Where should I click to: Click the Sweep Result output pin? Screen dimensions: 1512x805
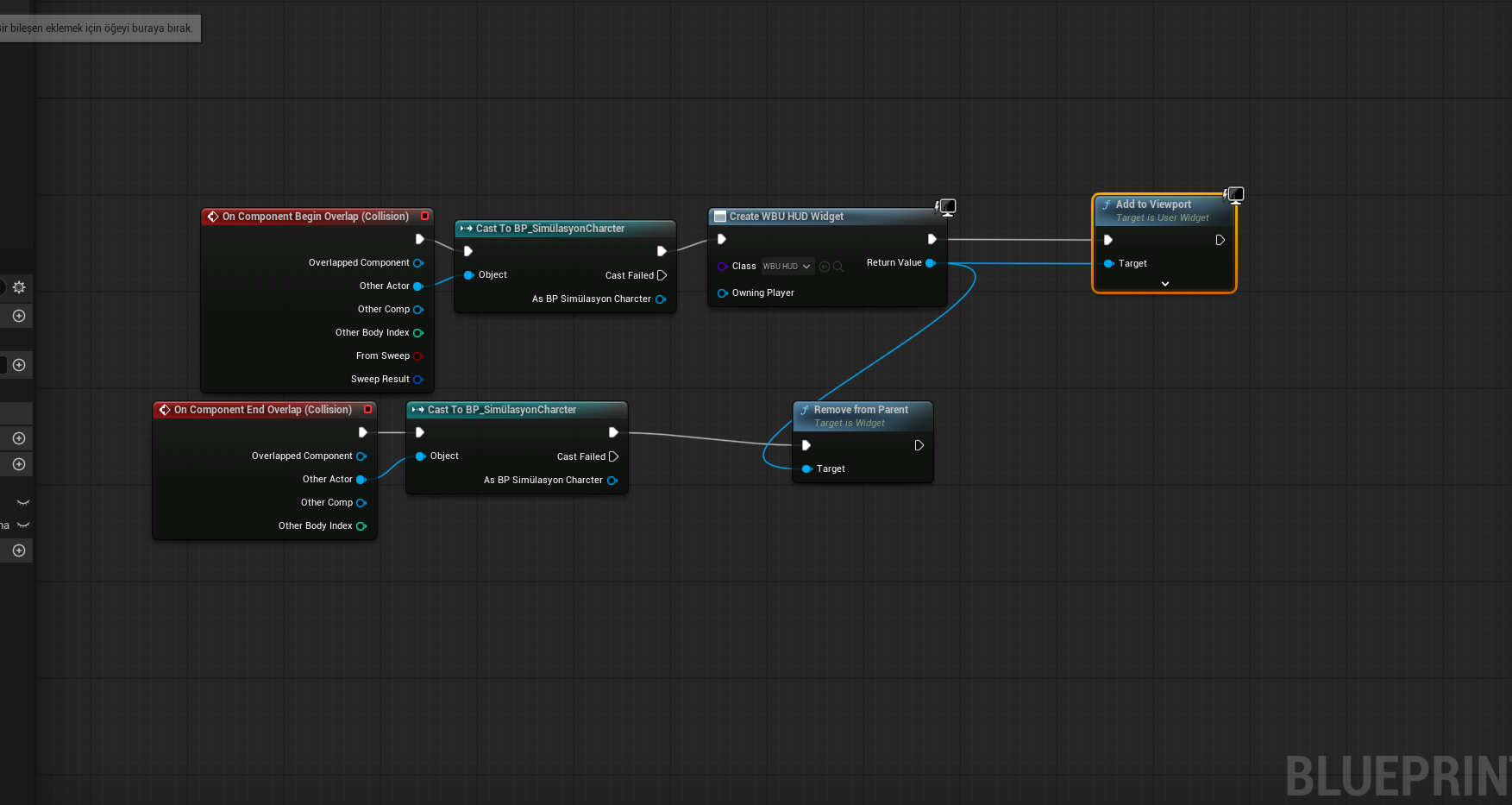click(x=418, y=380)
